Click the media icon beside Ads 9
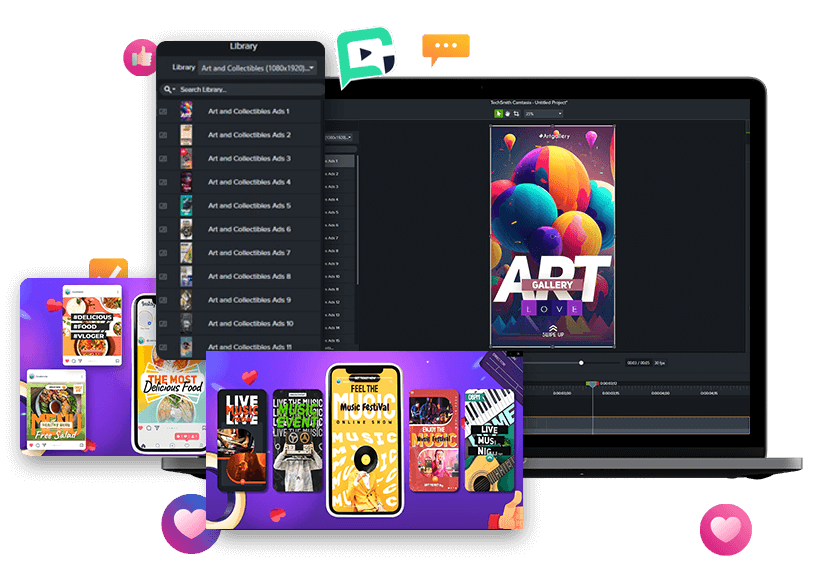The height and width of the screenshot is (564, 820). (x=164, y=300)
